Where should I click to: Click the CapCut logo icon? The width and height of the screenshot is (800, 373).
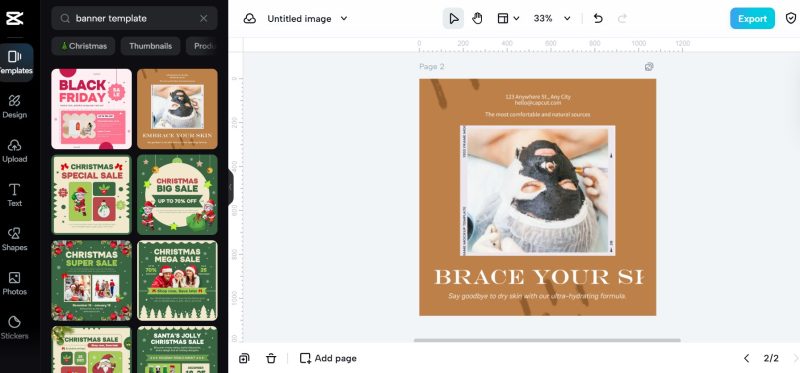click(14, 19)
